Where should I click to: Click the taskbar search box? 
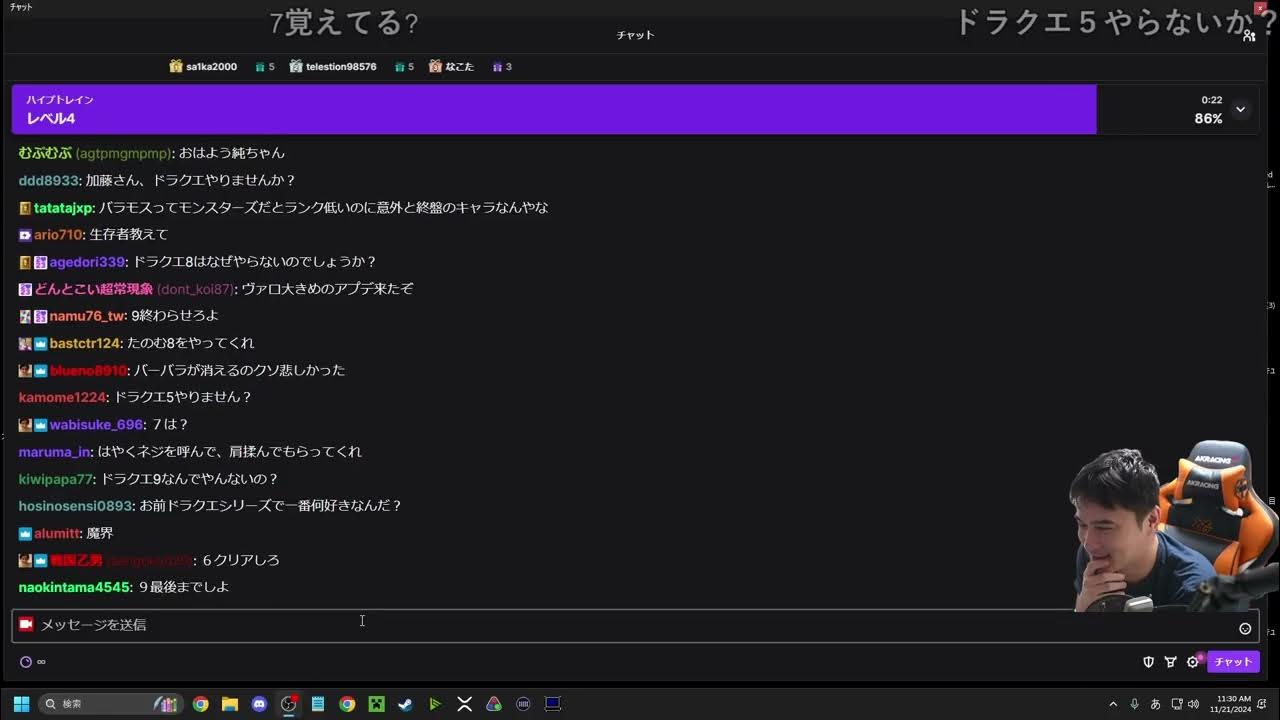(x=110, y=704)
